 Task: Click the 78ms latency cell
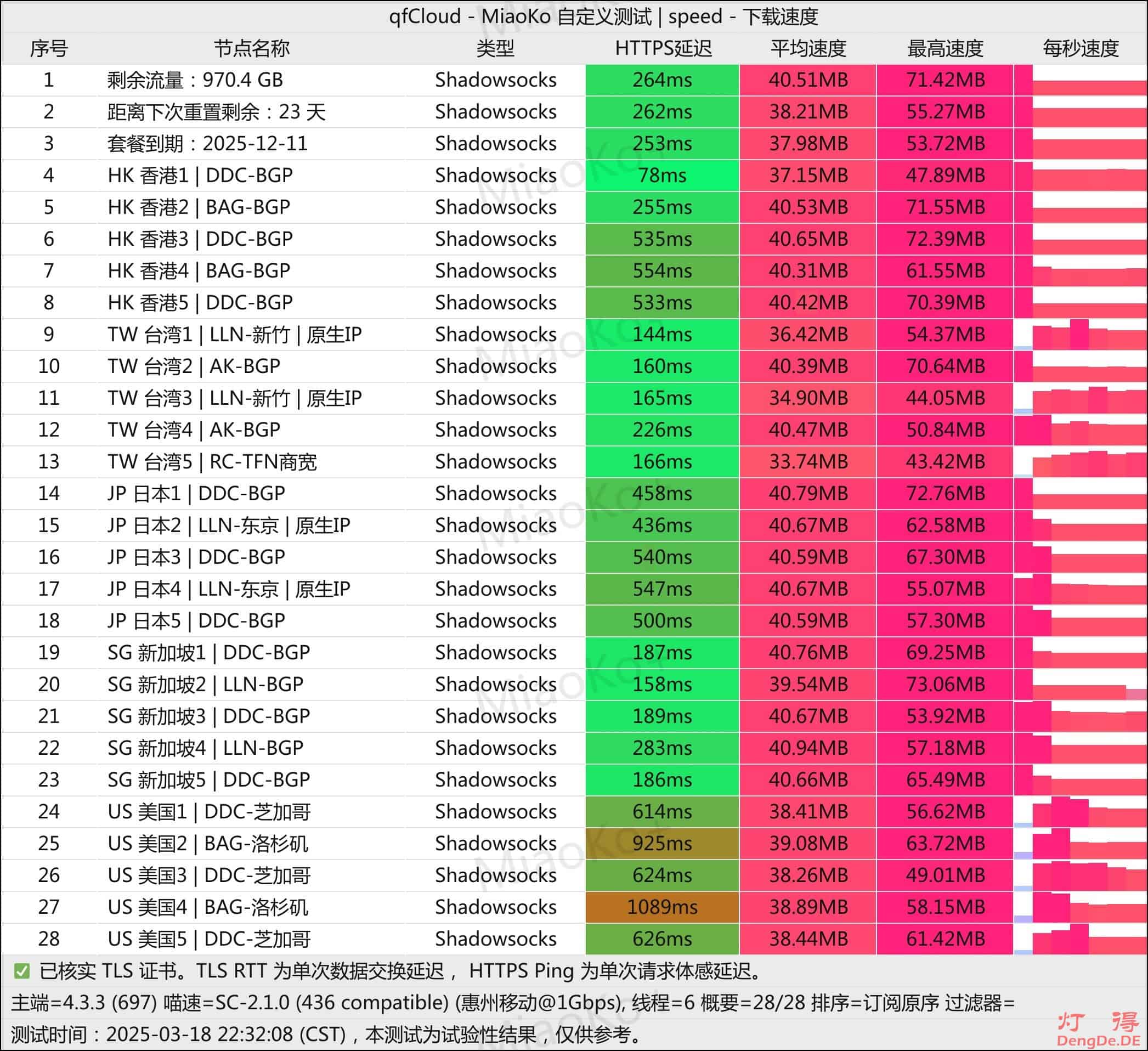662,176
